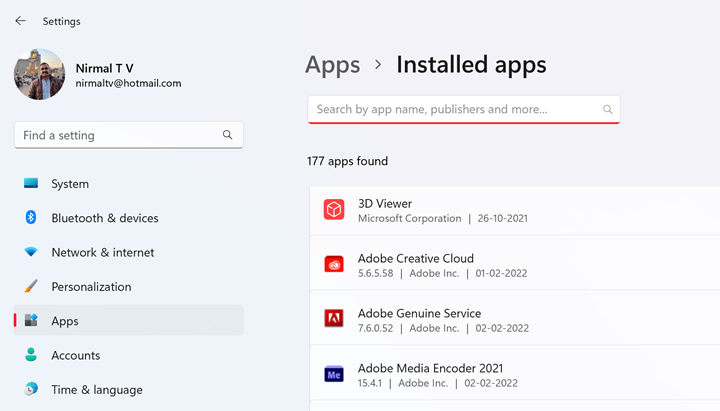720x411 pixels.
Task: Click the Adobe Media Encoder Me icon
Action: [x=334, y=374]
